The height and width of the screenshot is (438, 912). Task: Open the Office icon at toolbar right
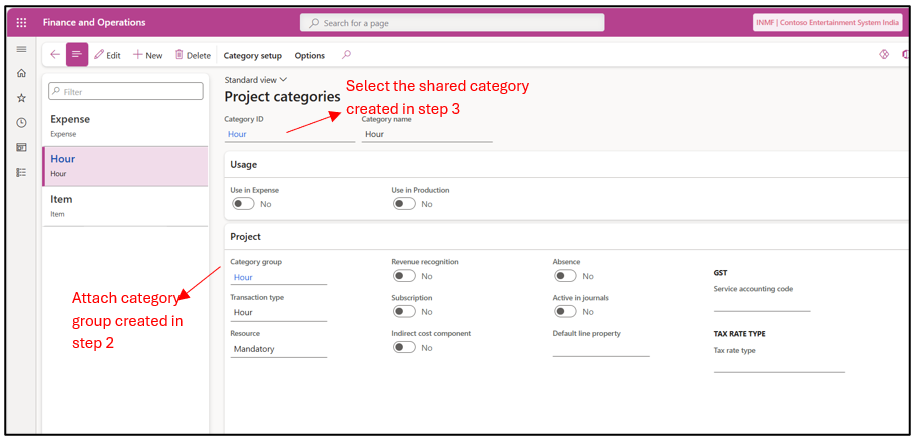pos(905,55)
